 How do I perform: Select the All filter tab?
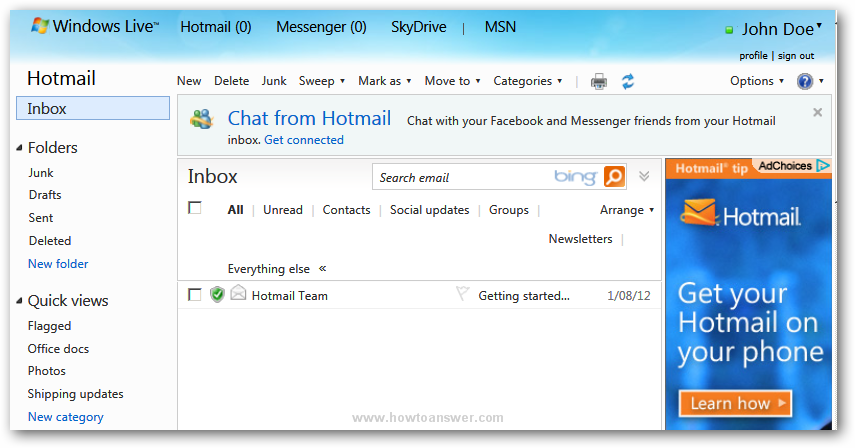236,210
